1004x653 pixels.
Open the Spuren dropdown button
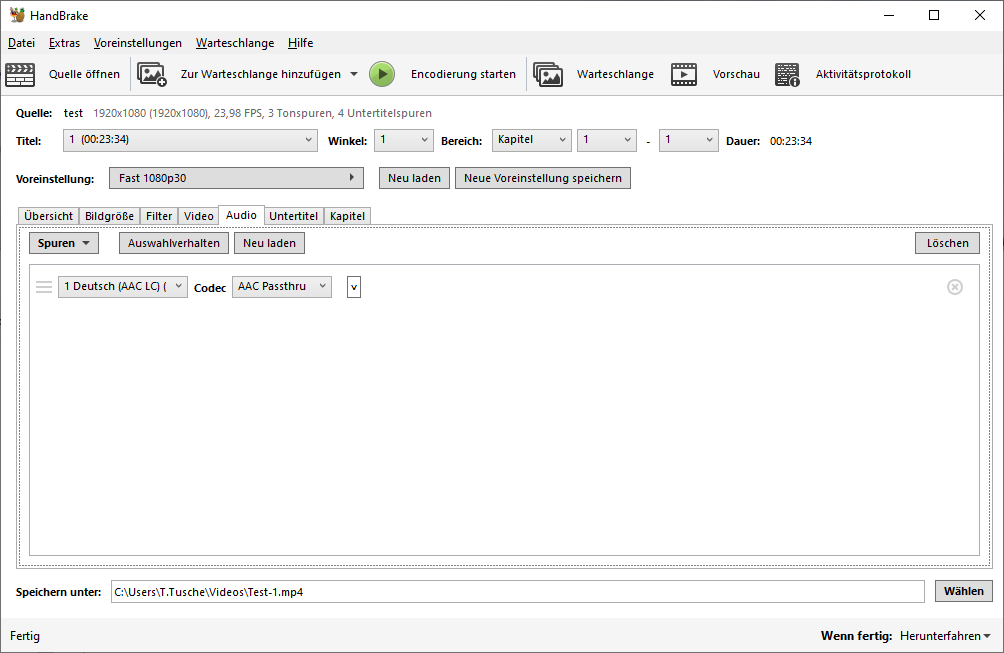click(63, 243)
